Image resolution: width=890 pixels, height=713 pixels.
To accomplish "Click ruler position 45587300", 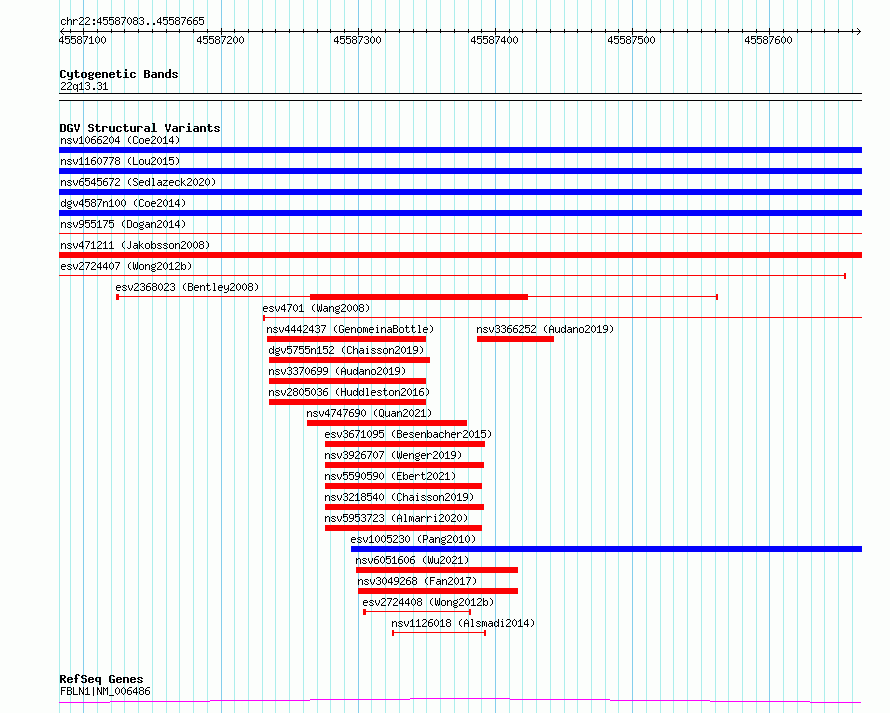I will coord(358,40).
